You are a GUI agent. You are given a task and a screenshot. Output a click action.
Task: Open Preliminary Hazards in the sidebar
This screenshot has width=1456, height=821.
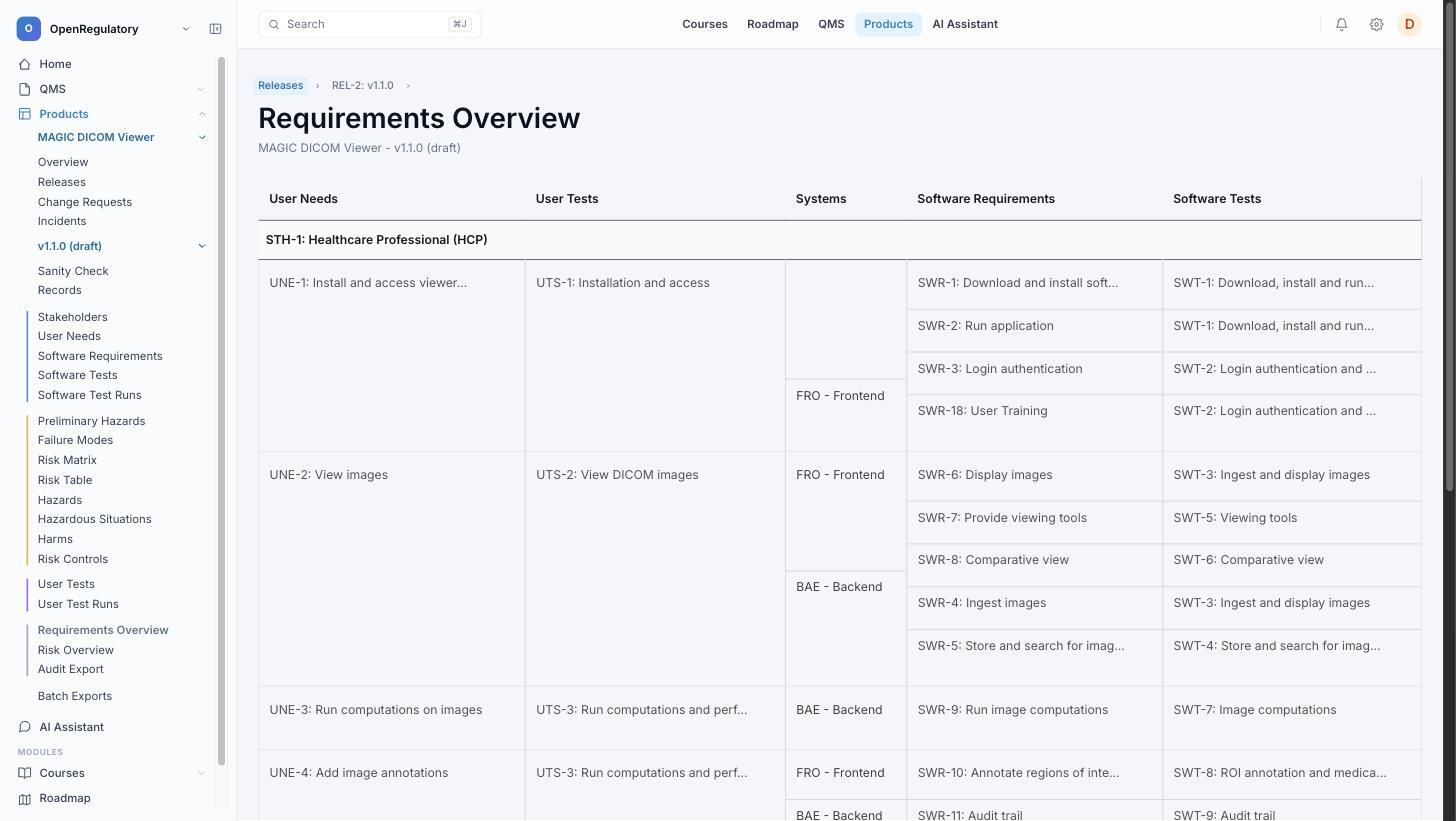click(x=92, y=421)
